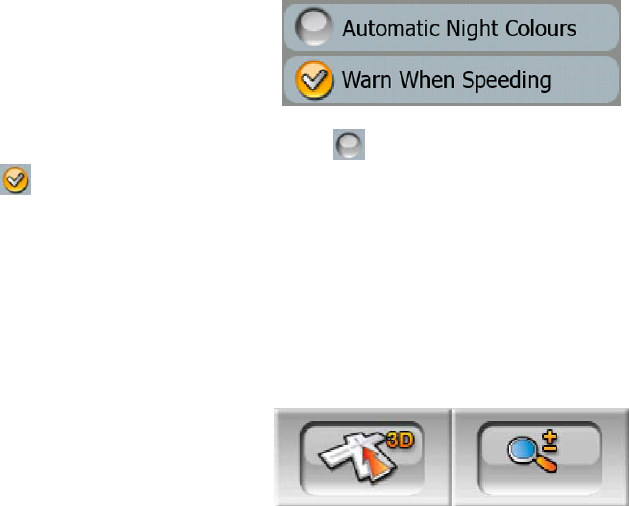
Task: Open the 3D map view button
Action: [363, 458]
